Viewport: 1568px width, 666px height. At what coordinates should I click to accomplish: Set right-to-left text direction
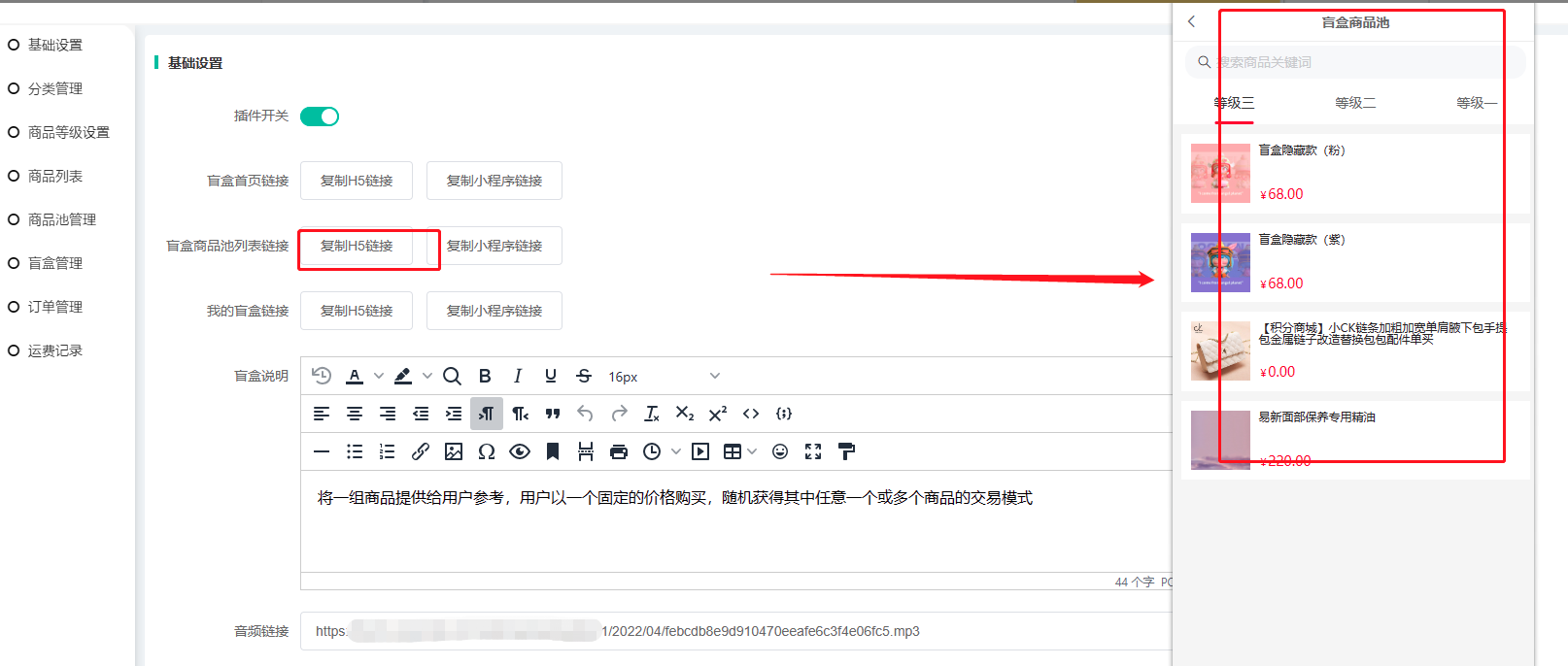click(520, 414)
